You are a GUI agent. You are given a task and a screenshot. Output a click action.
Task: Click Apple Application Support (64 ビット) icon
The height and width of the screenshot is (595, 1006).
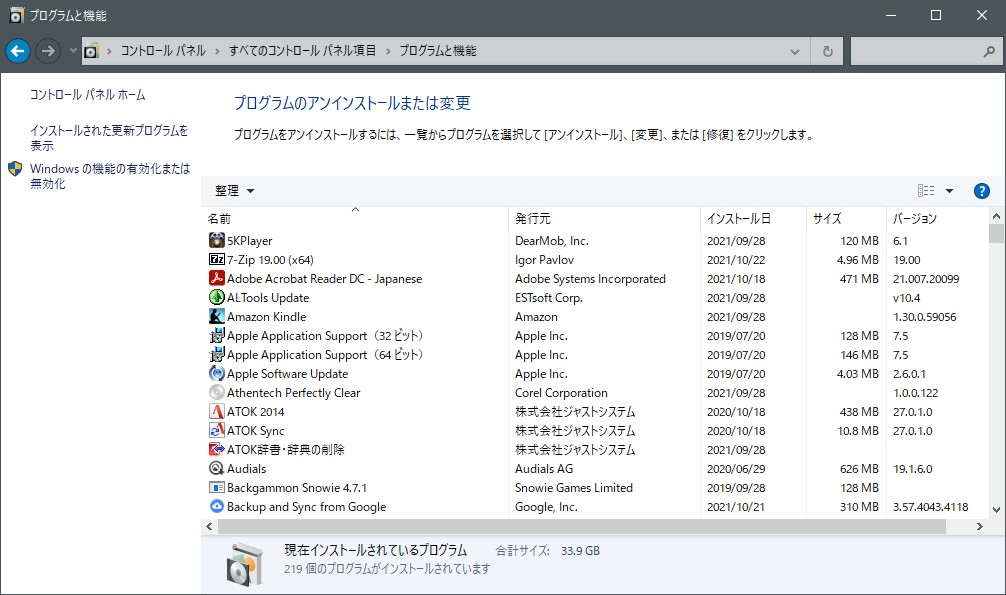coord(217,354)
